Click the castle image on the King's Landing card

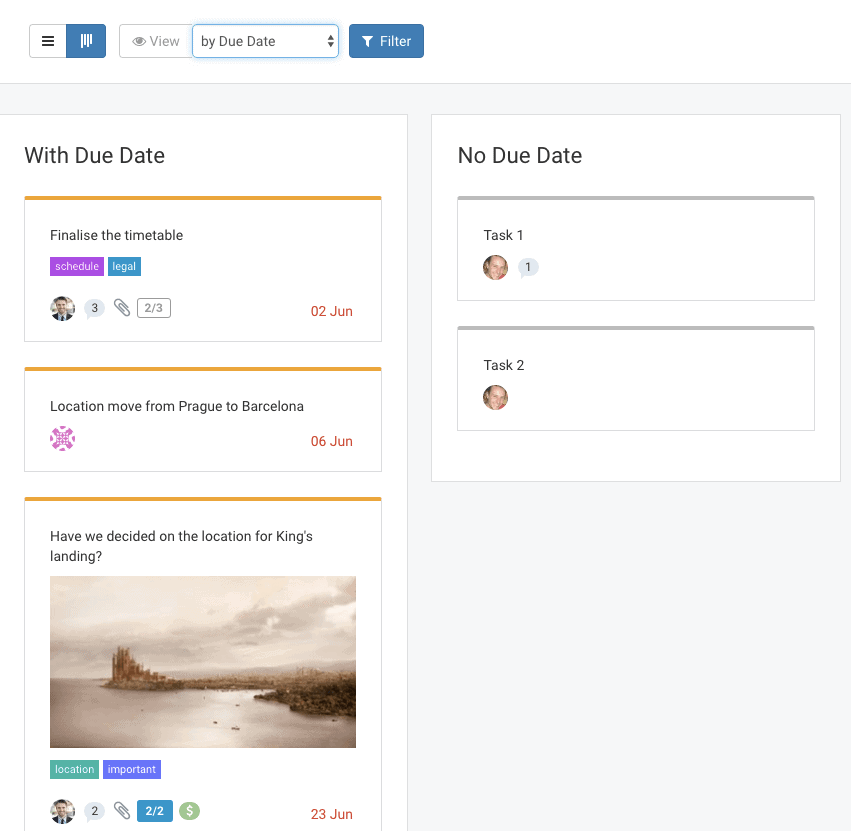pyautogui.click(x=203, y=662)
